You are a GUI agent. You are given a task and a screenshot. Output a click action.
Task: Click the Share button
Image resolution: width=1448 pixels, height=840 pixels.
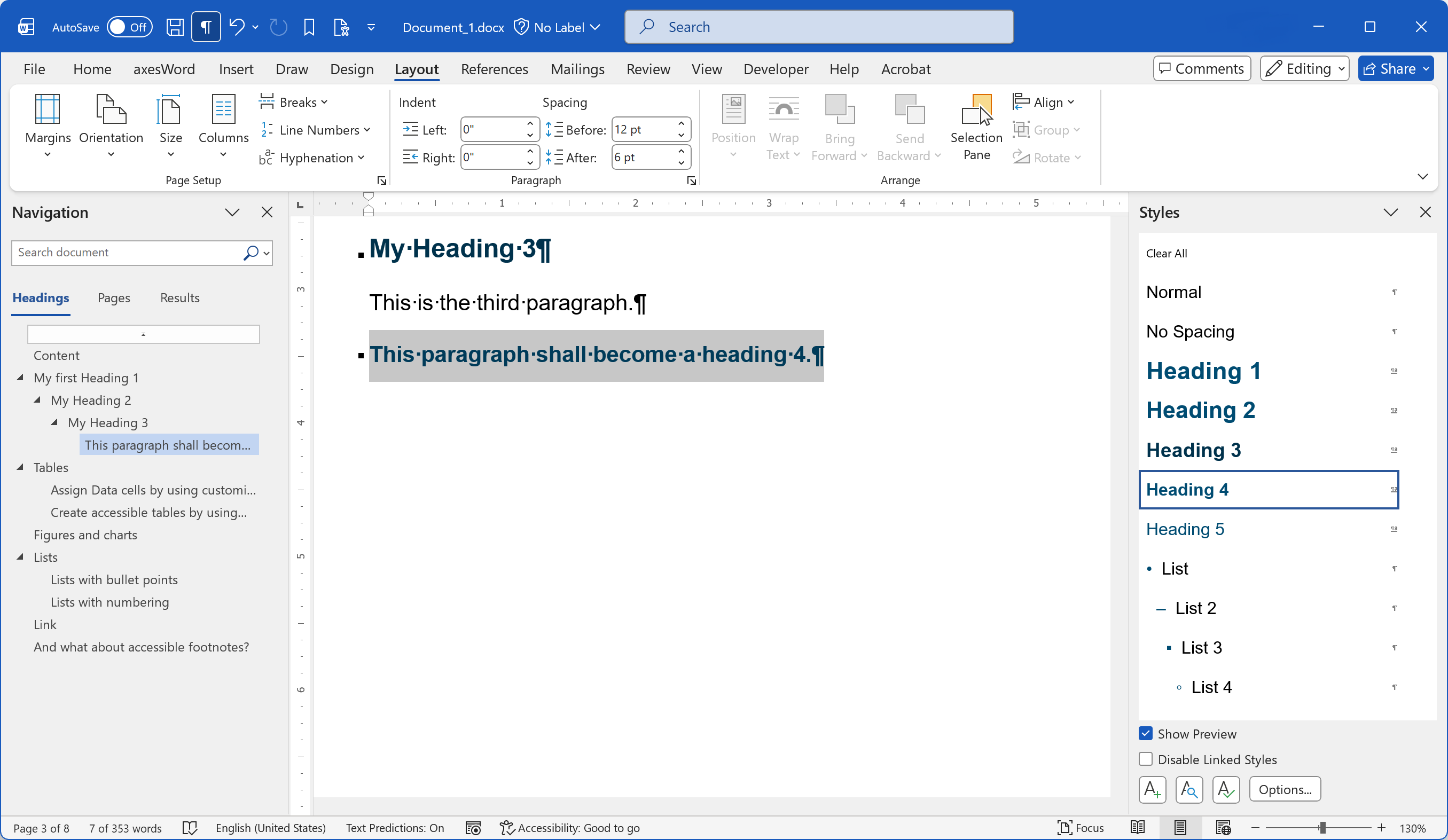click(x=1396, y=68)
